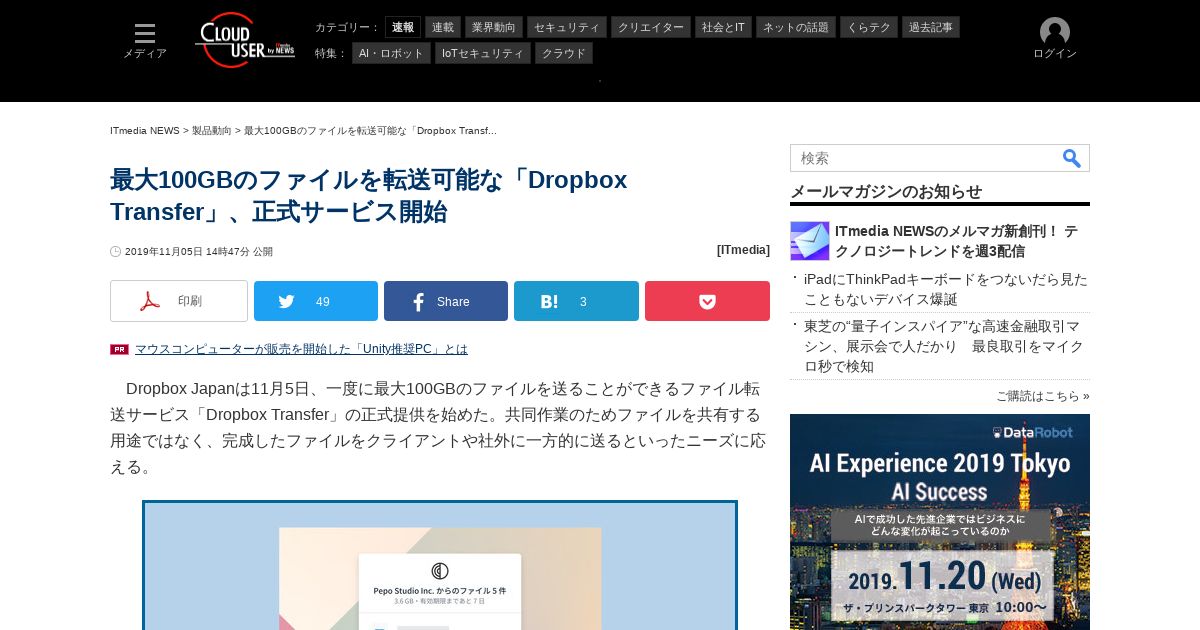The image size is (1200, 630).
Task: Click the AI Experience 2019 Tokyo banner
Action: 940,522
